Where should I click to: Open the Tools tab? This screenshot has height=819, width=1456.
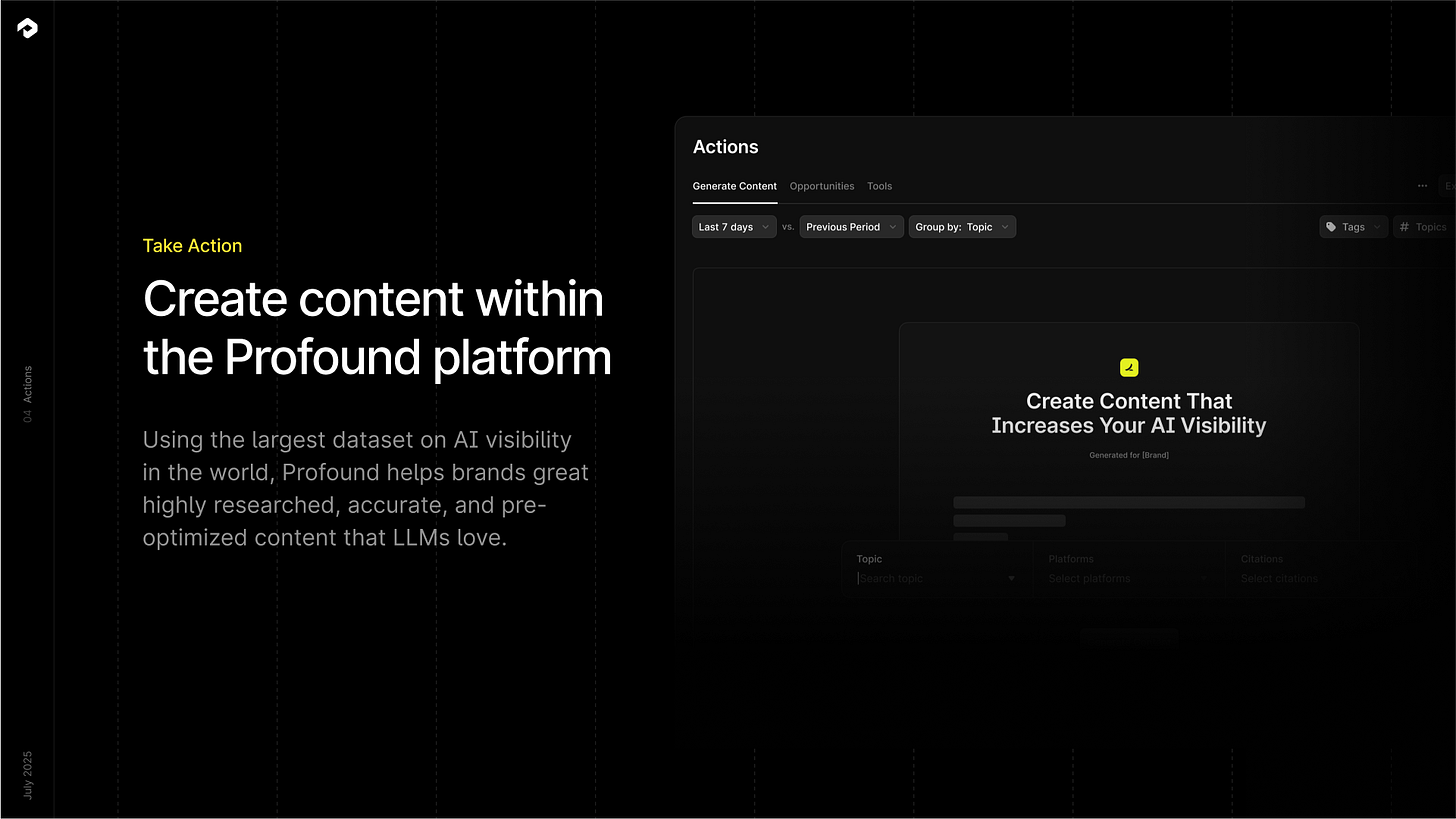(x=880, y=186)
